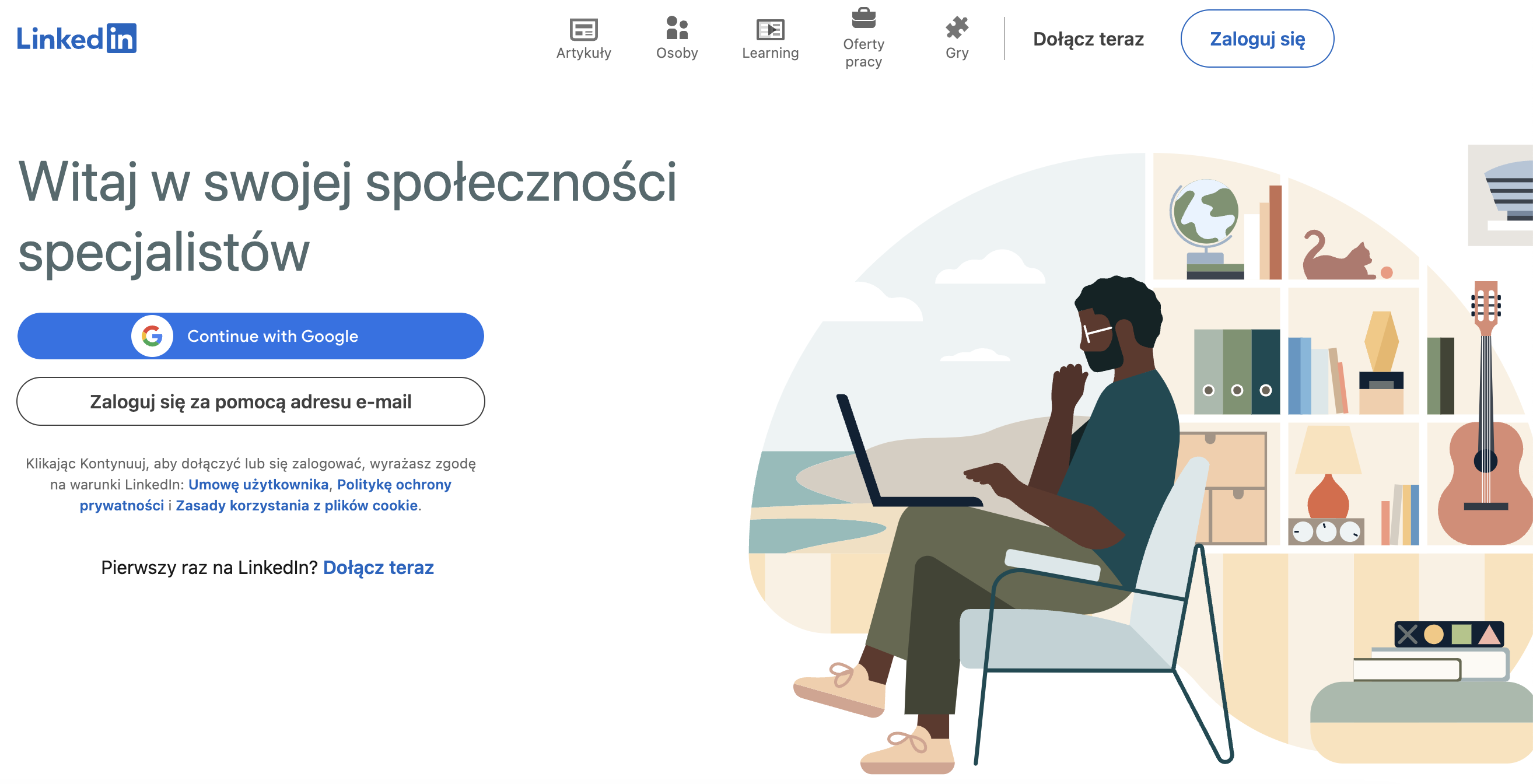Click Dołącz teraz link below the form
The width and height of the screenshot is (1533, 784).
click(x=379, y=568)
